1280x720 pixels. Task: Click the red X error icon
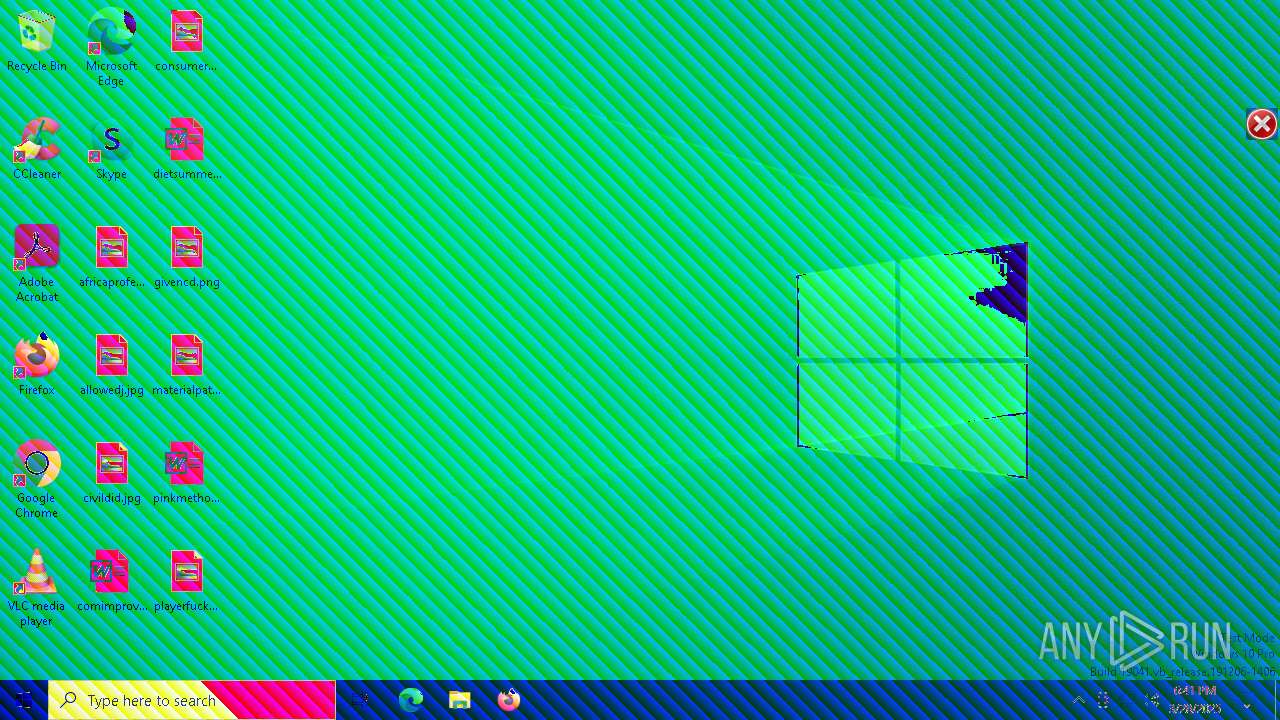[1262, 124]
